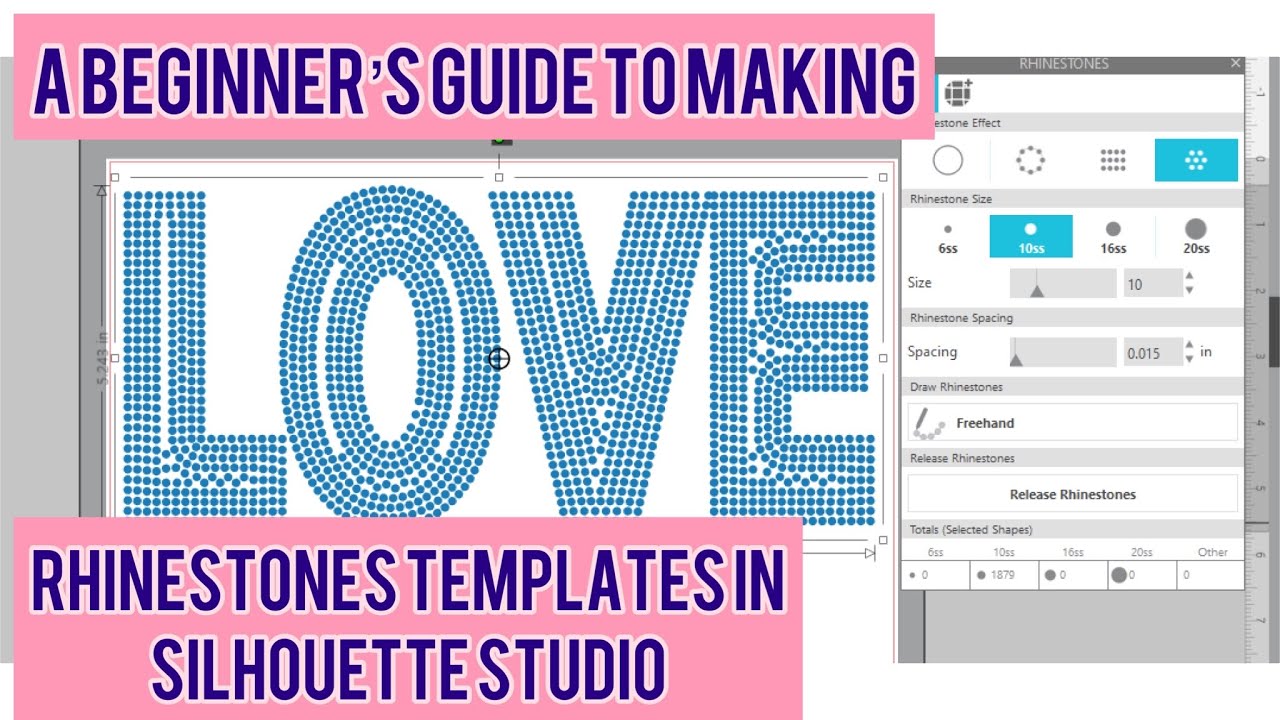The image size is (1280, 720).
Task: Click the 20ss total count cell
Action: click(x=1142, y=575)
